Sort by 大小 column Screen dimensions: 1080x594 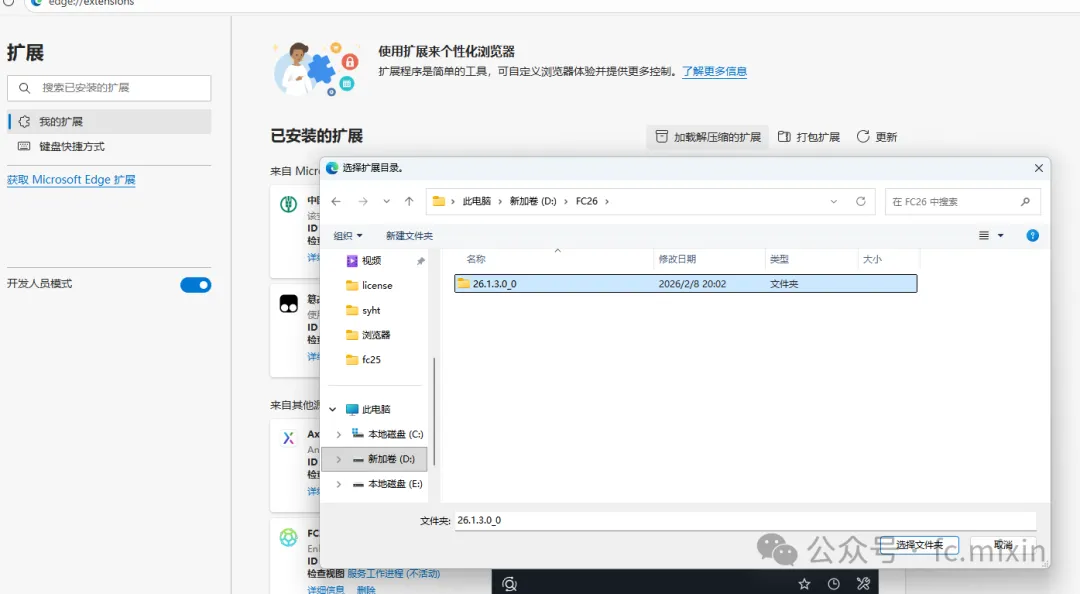click(x=872, y=259)
